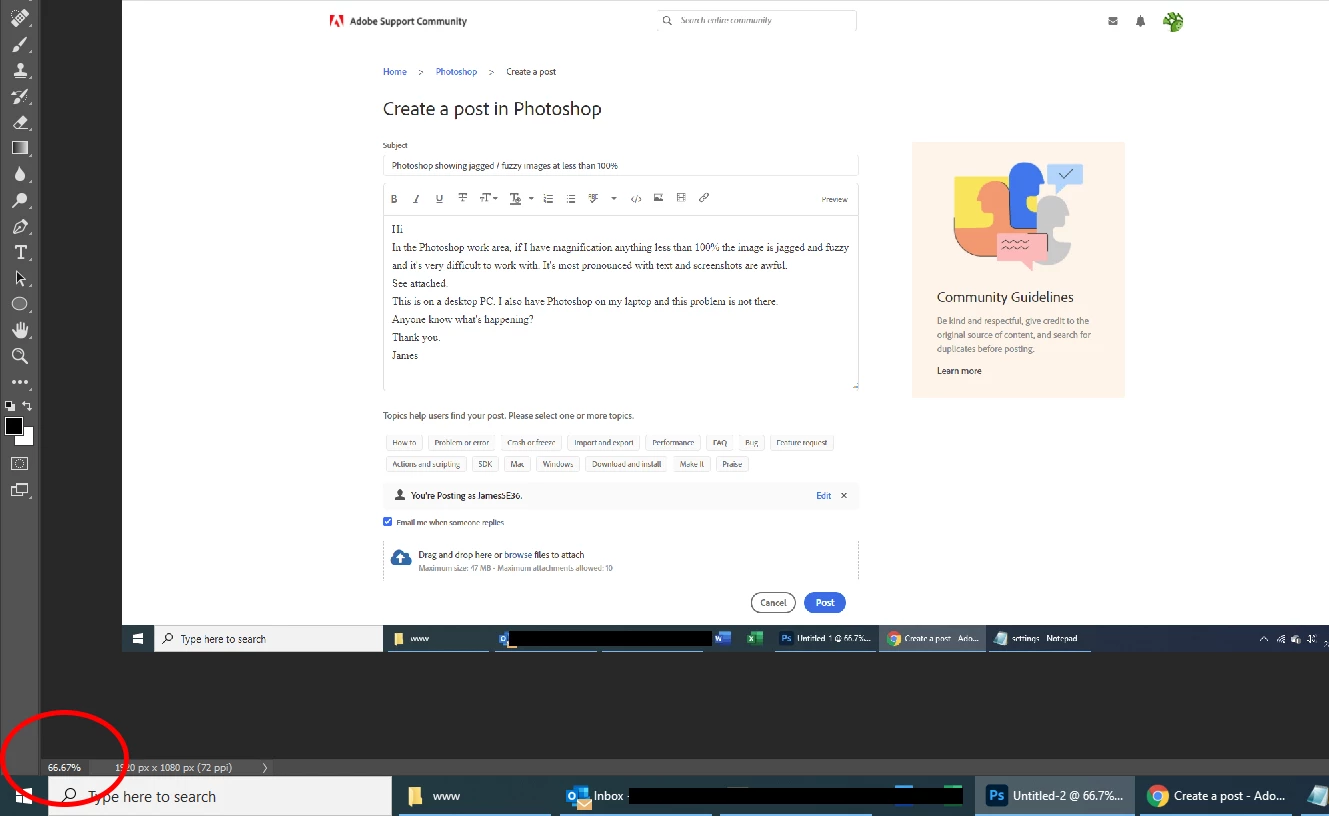The width and height of the screenshot is (1329, 816).
Task: Select the Eraser tool
Action: 20,122
